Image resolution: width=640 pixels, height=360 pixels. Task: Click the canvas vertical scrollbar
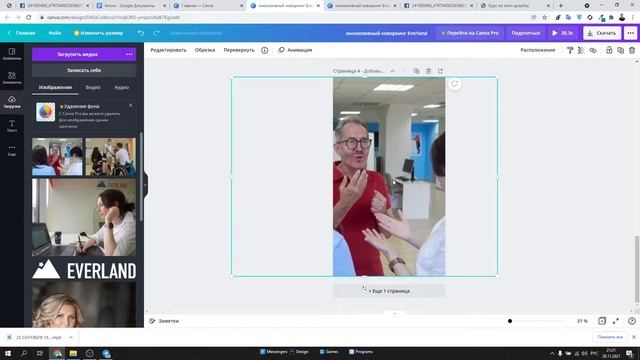coord(637,269)
